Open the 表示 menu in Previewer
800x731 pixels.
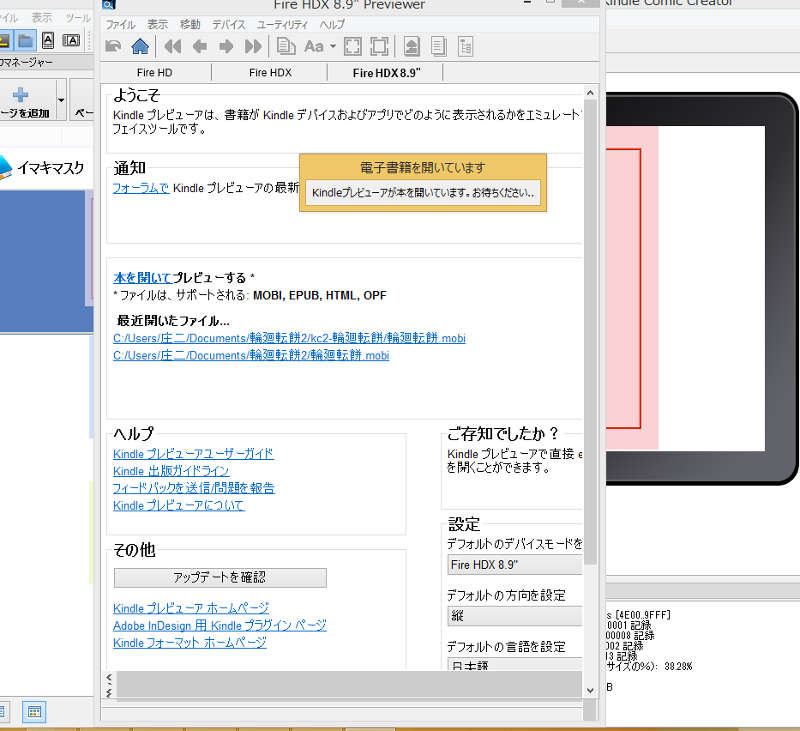[158, 24]
